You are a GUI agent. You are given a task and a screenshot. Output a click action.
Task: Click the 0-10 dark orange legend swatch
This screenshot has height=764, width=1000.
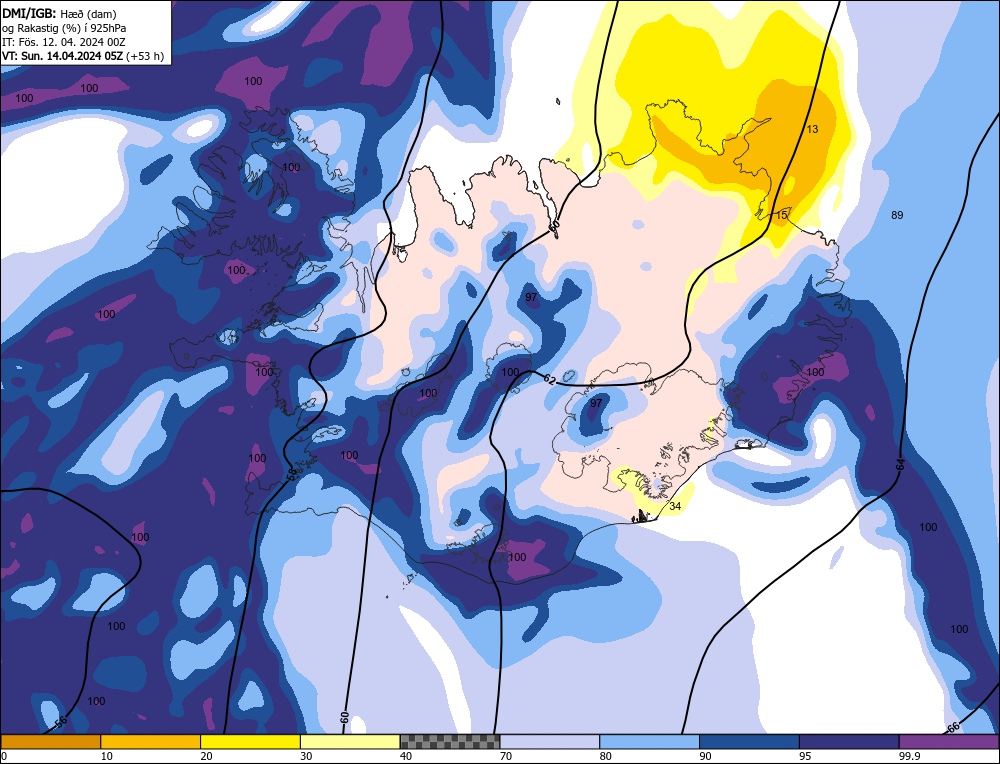(x=50, y=742)
